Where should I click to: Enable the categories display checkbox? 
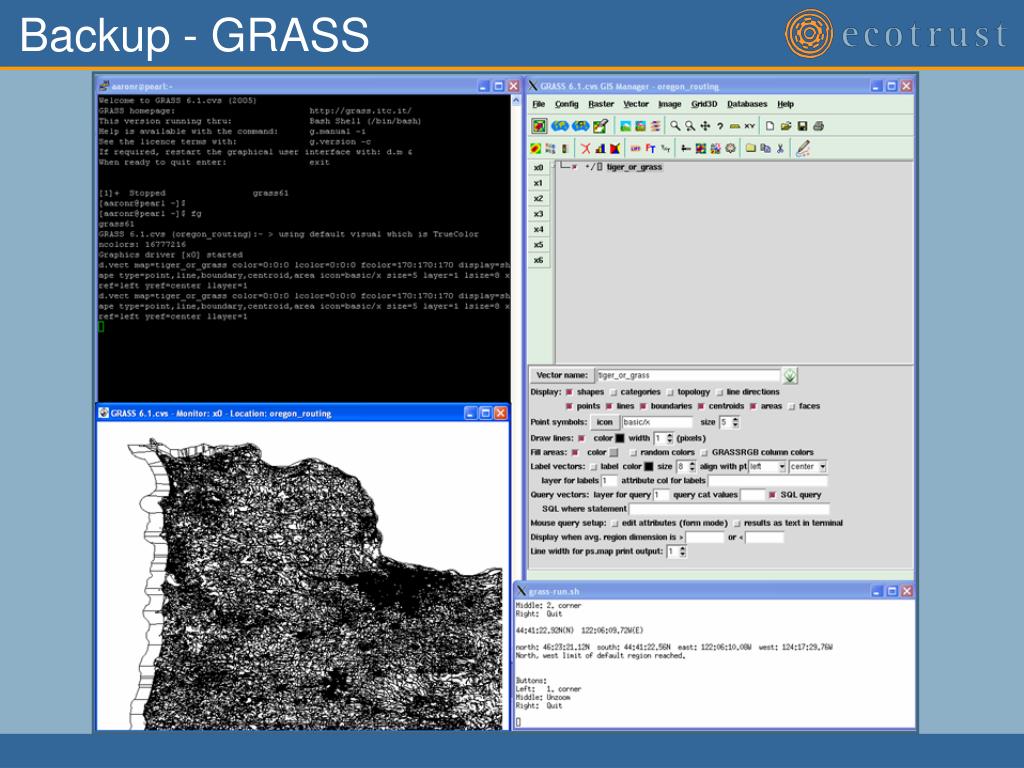click(613, 392)
